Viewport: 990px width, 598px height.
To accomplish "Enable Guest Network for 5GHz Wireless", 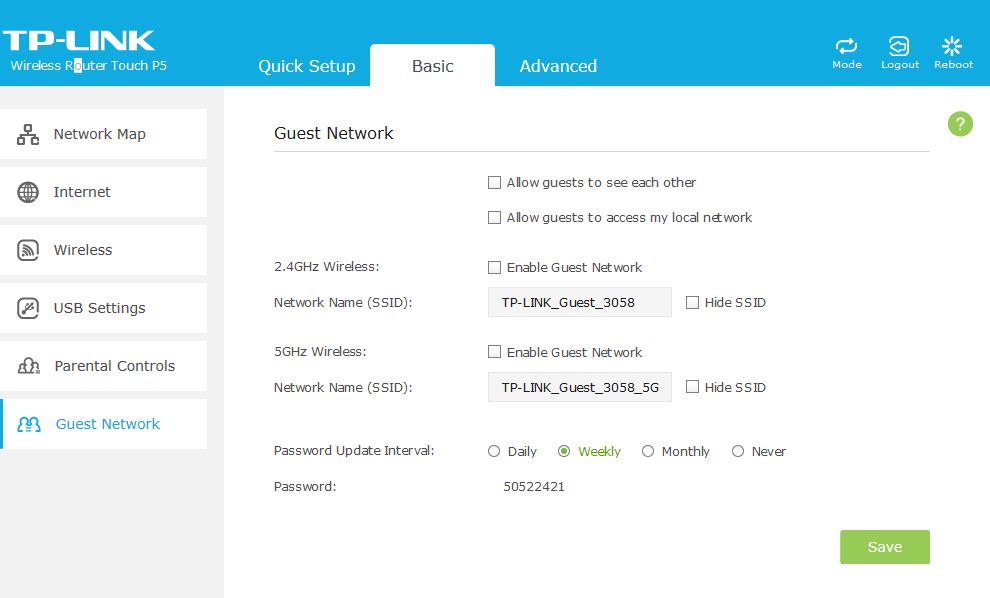I will tap(494, 352).
